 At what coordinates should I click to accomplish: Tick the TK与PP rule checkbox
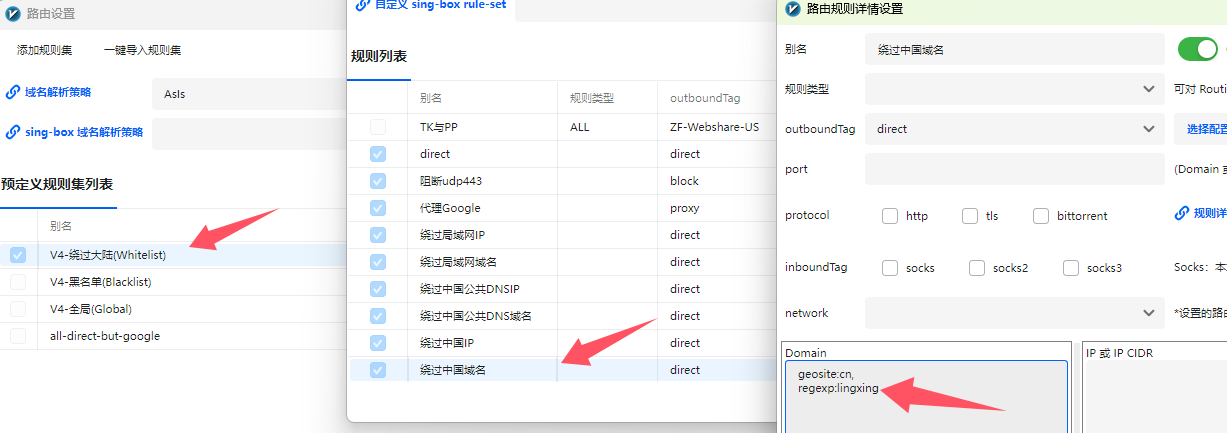pyautogui.click(x=378, y=127)
